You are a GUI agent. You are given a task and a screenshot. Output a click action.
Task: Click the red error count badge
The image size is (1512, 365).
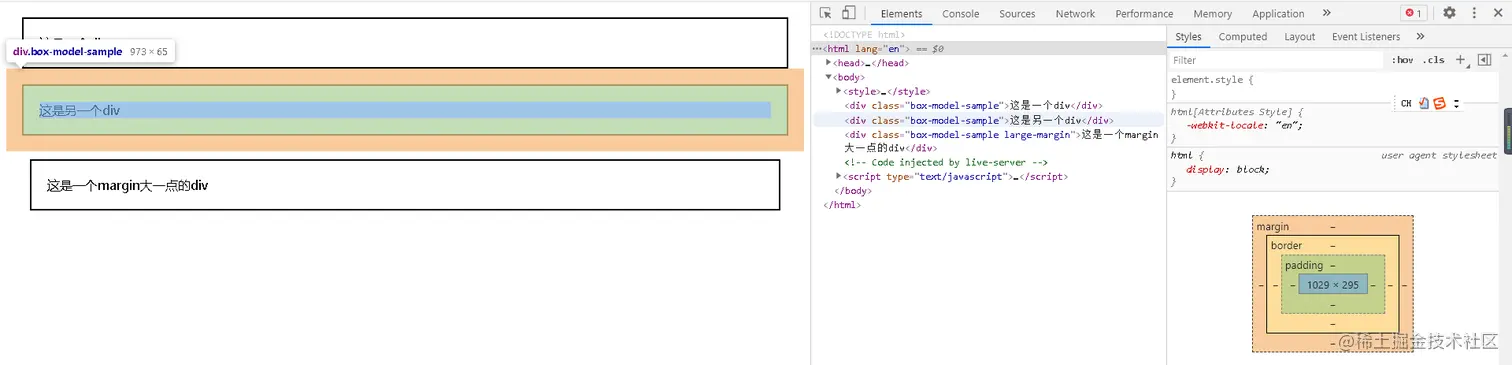1413,13
